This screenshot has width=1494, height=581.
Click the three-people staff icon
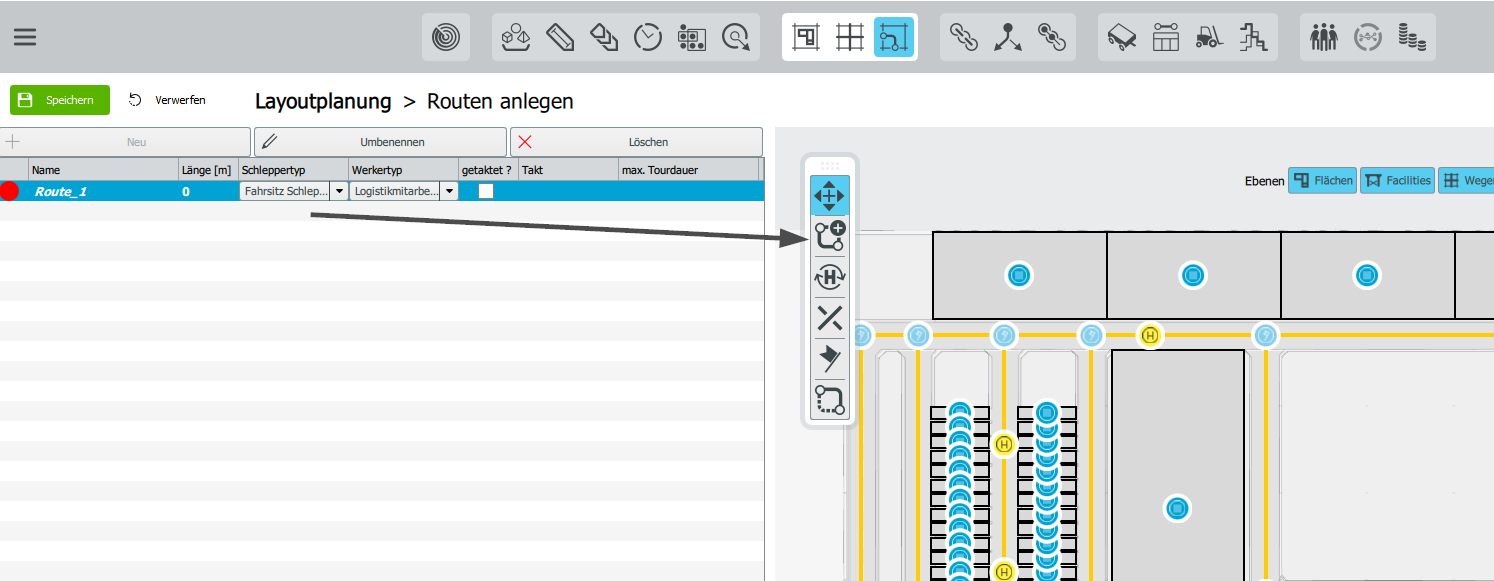(x=1324, y=37)
